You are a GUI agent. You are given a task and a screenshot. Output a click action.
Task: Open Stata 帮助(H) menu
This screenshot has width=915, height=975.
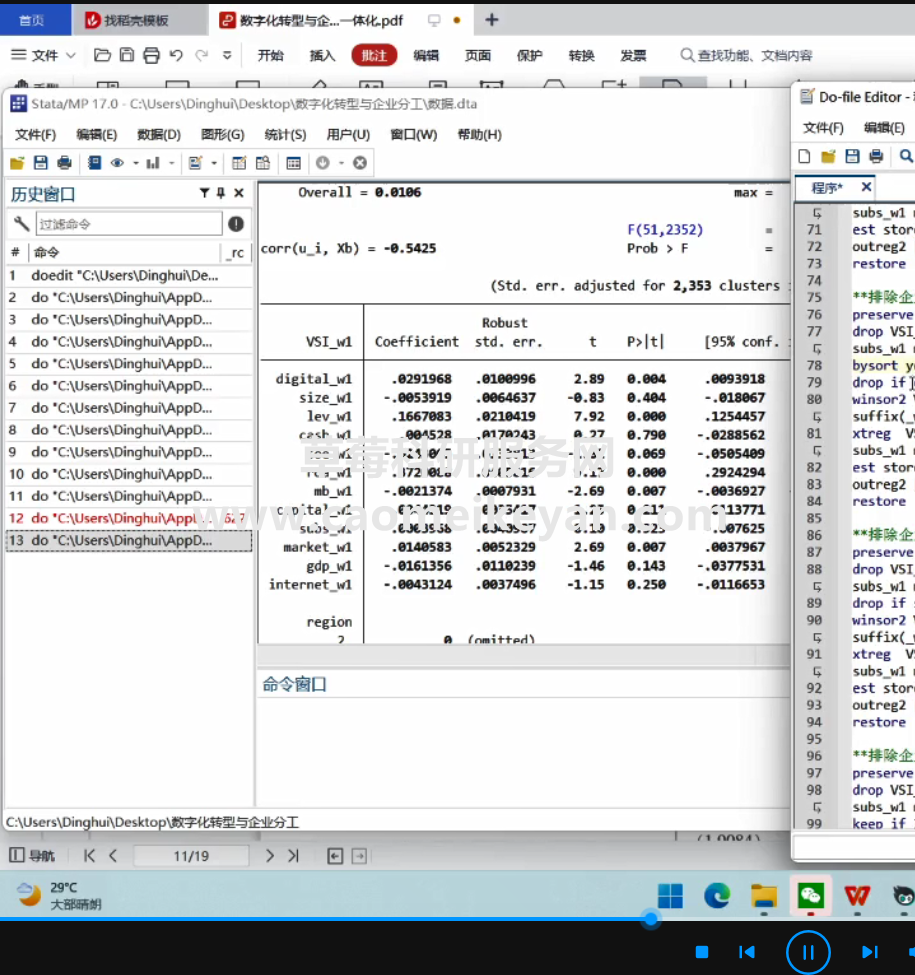tap(479, 135)
